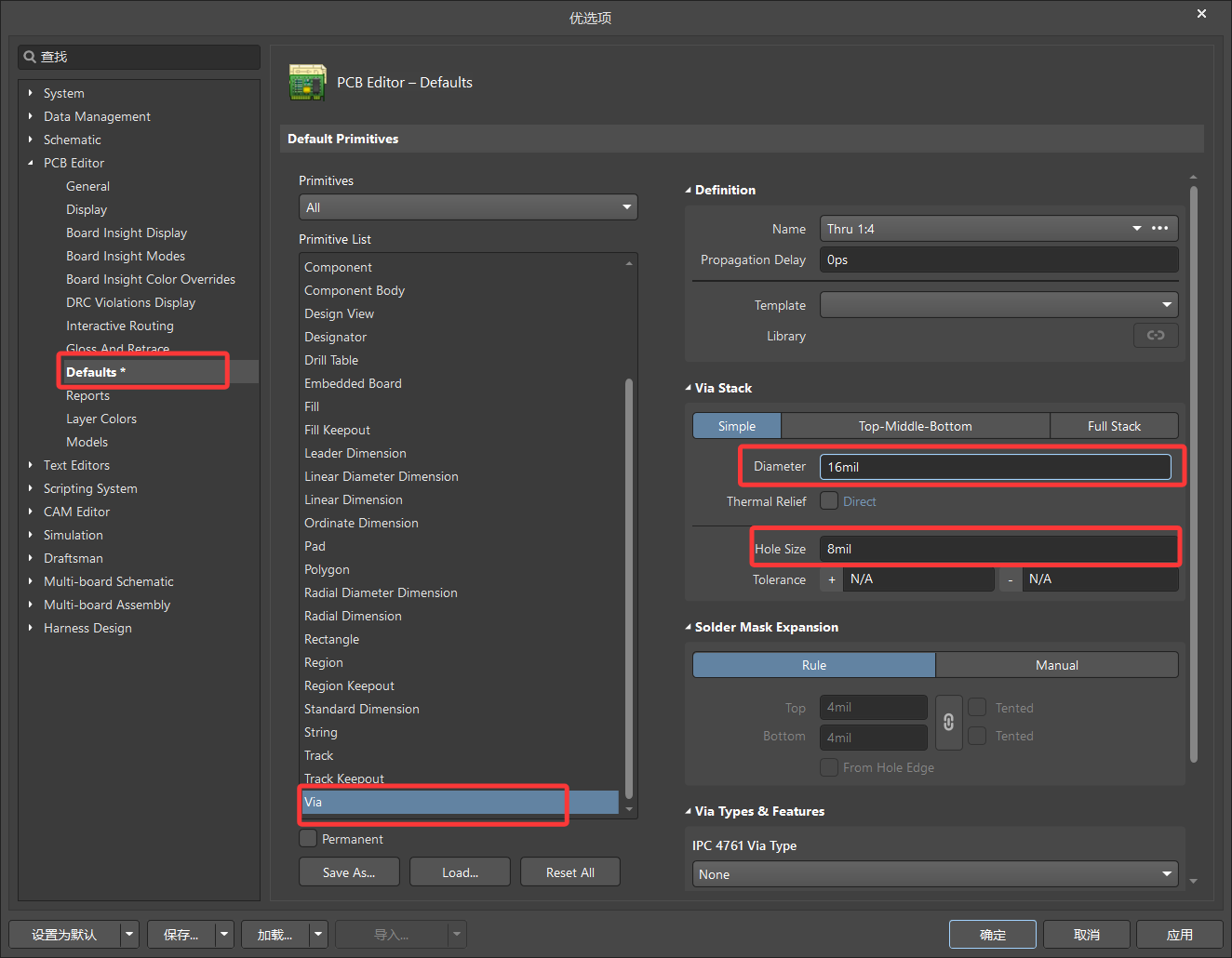
Task: Select the Simple via stack tab
Action: pyautogui.click(x=737, y=426)
